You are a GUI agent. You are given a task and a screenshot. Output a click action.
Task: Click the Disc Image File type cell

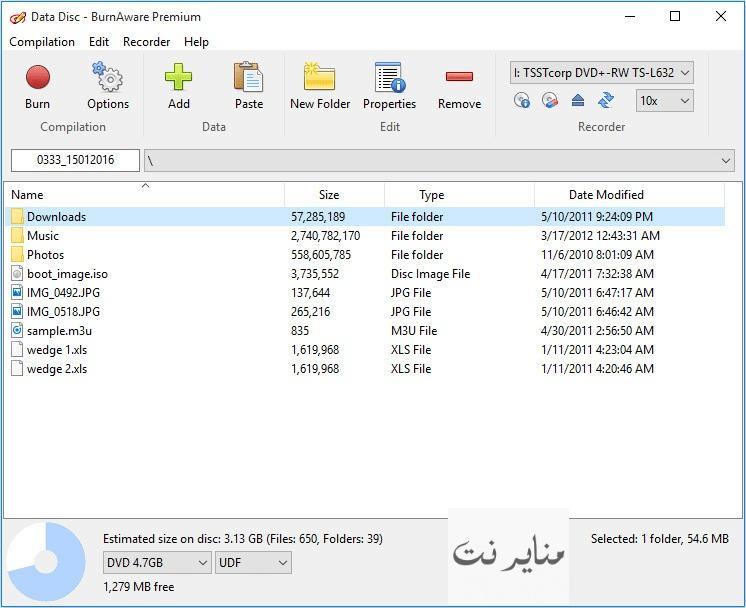pyautogui.click(x=431, y=274)
